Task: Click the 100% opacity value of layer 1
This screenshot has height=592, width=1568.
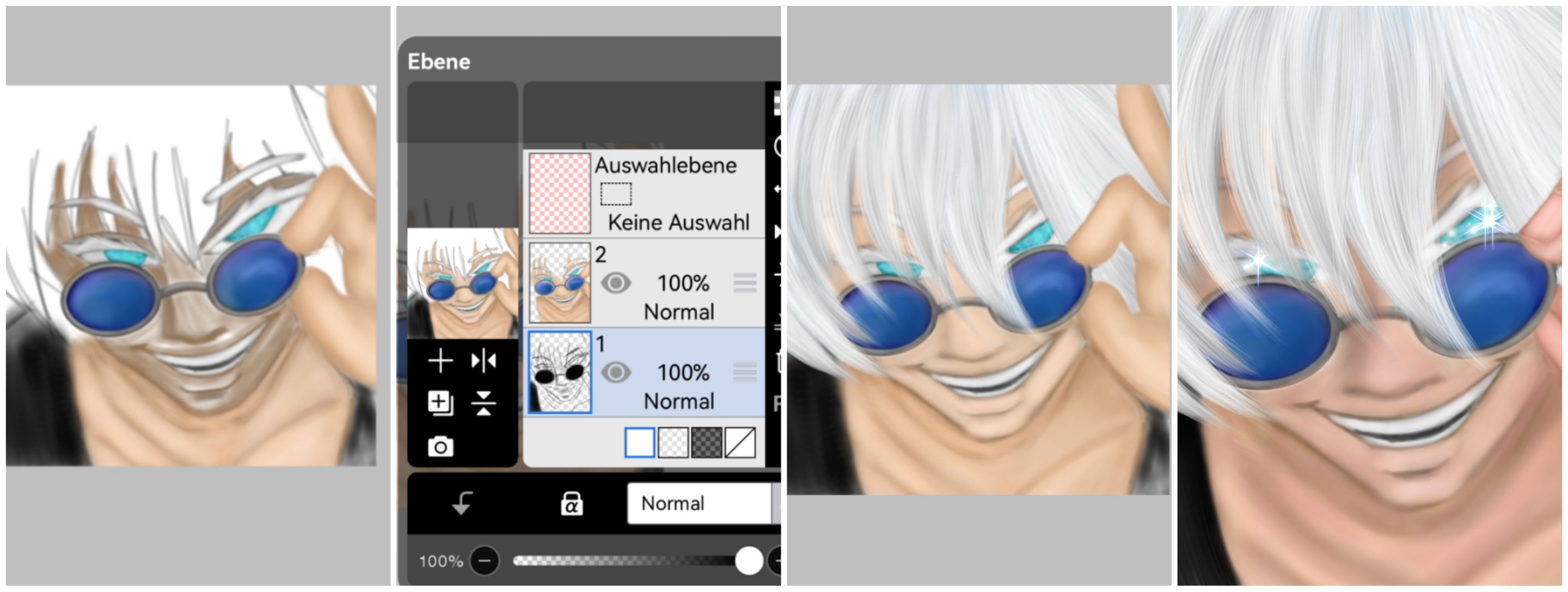Action: [683, 372]
